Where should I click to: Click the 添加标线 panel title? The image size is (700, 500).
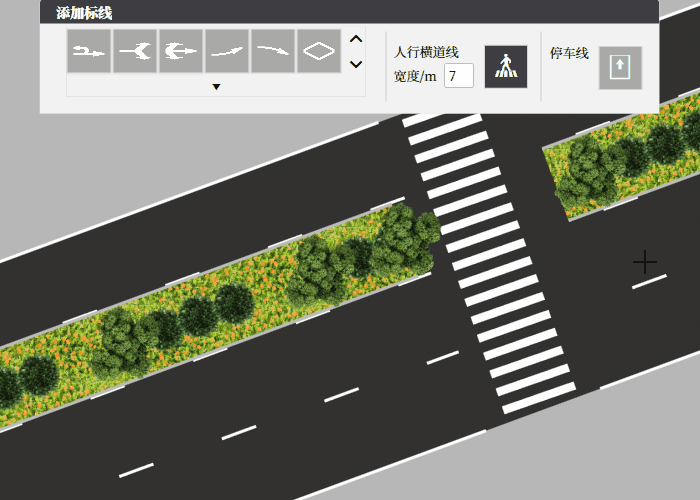pos(84,13)
